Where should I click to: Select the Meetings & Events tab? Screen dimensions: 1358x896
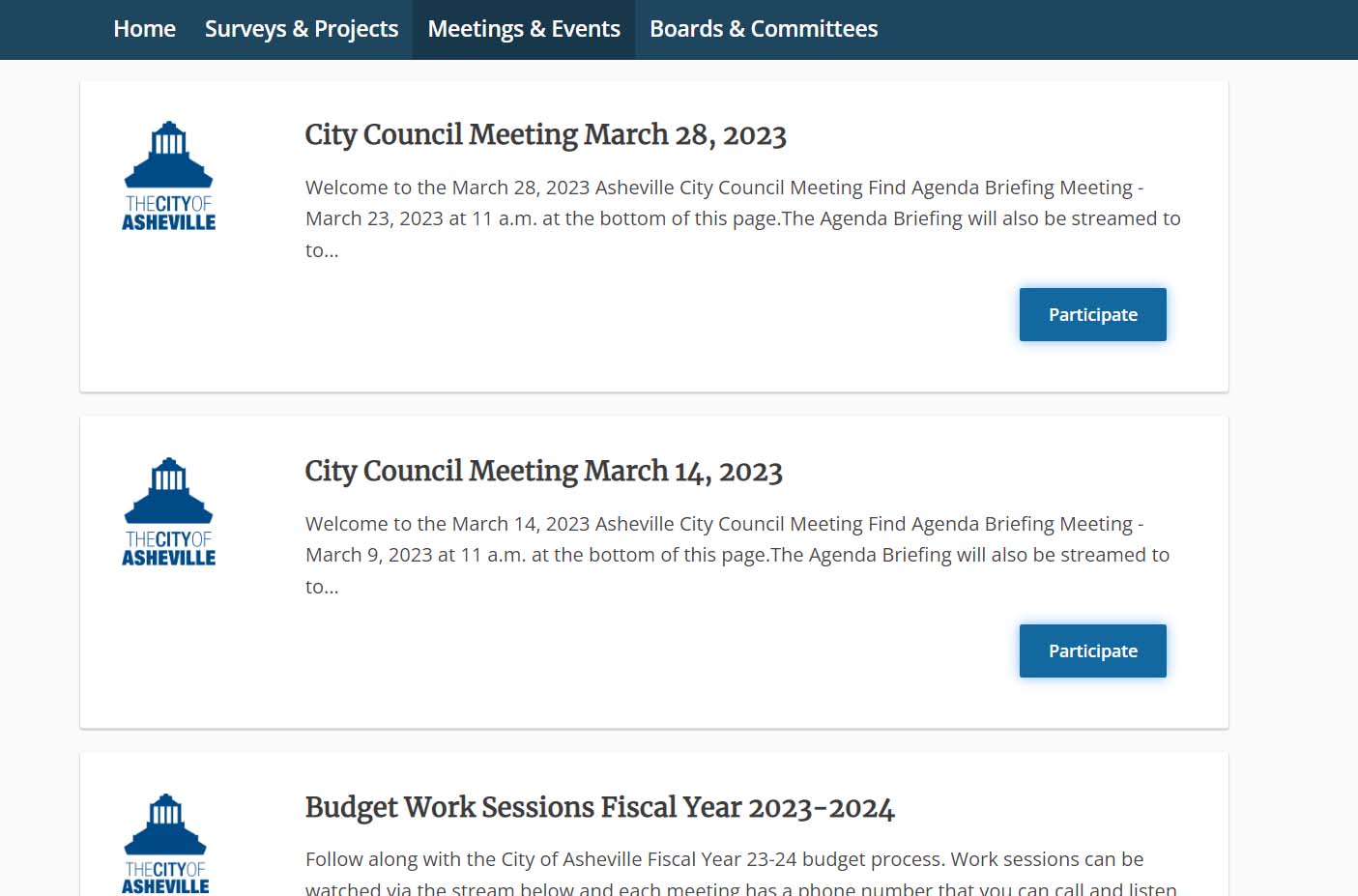click(x=524, y=29)
